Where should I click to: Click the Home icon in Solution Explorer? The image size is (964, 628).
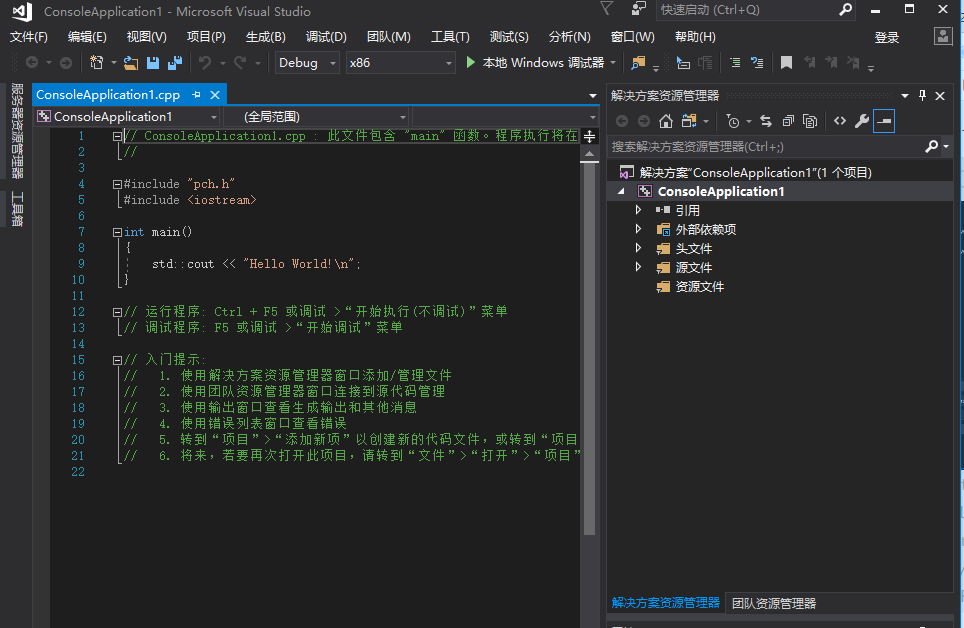665,121
